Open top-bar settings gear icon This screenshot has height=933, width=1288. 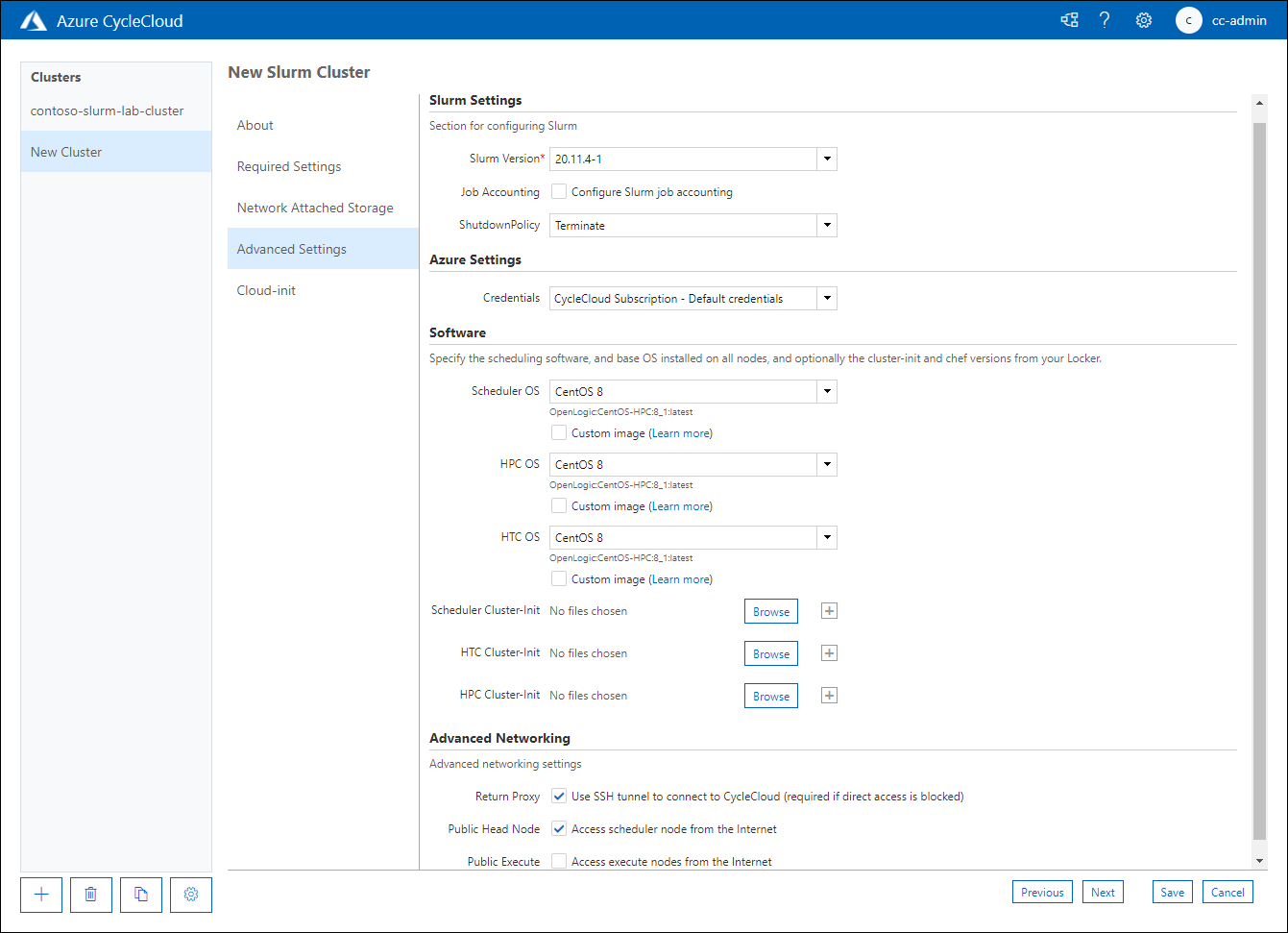[x=1143, y=19]
